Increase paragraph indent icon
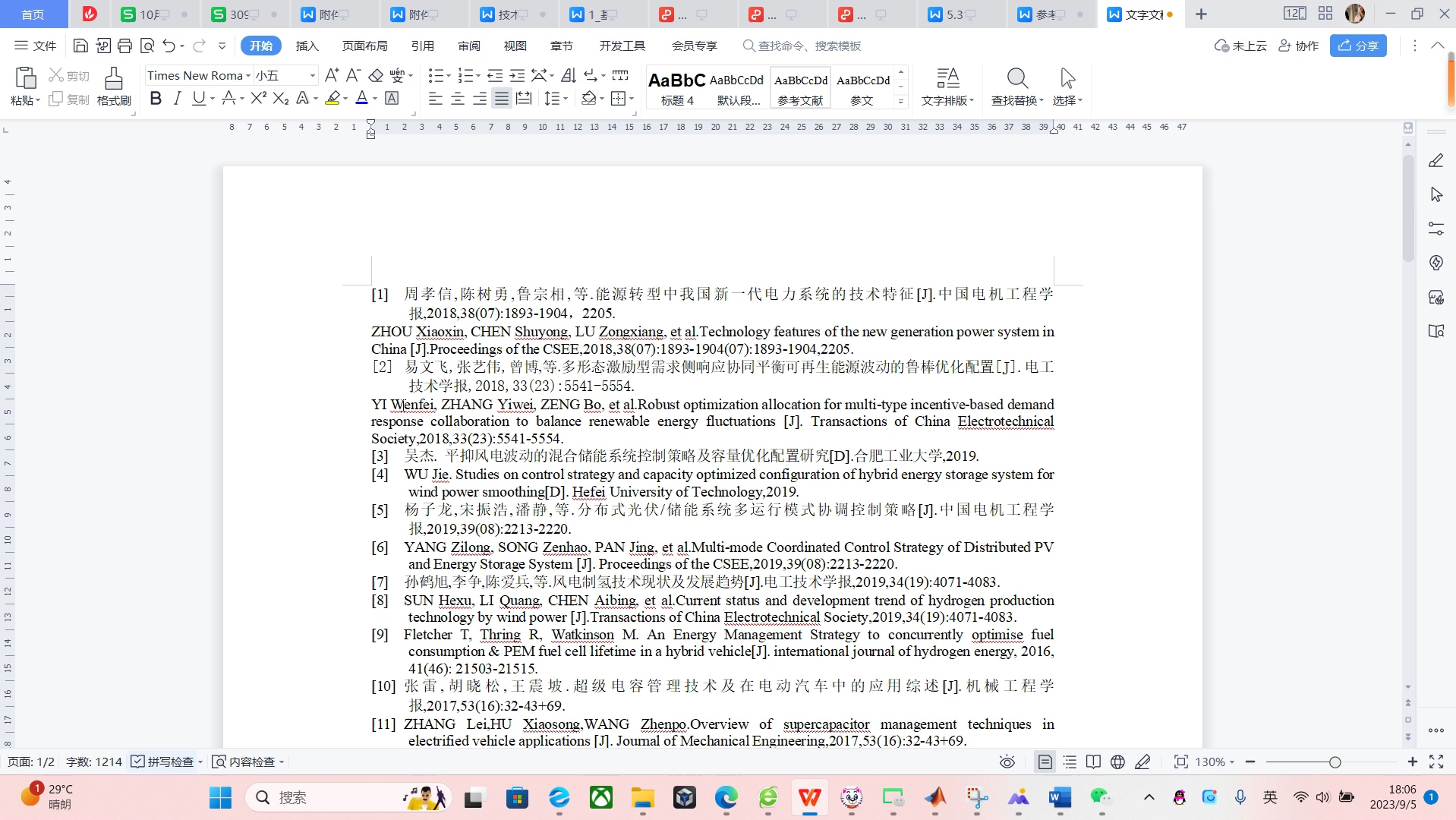1456x820 pixels. coord(517,75)
